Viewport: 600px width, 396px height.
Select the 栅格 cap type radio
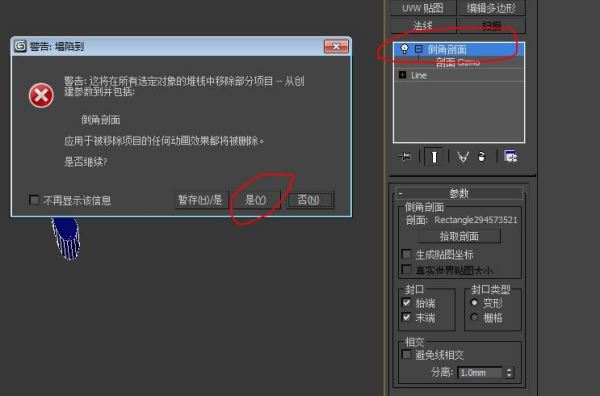pos(474,317)
